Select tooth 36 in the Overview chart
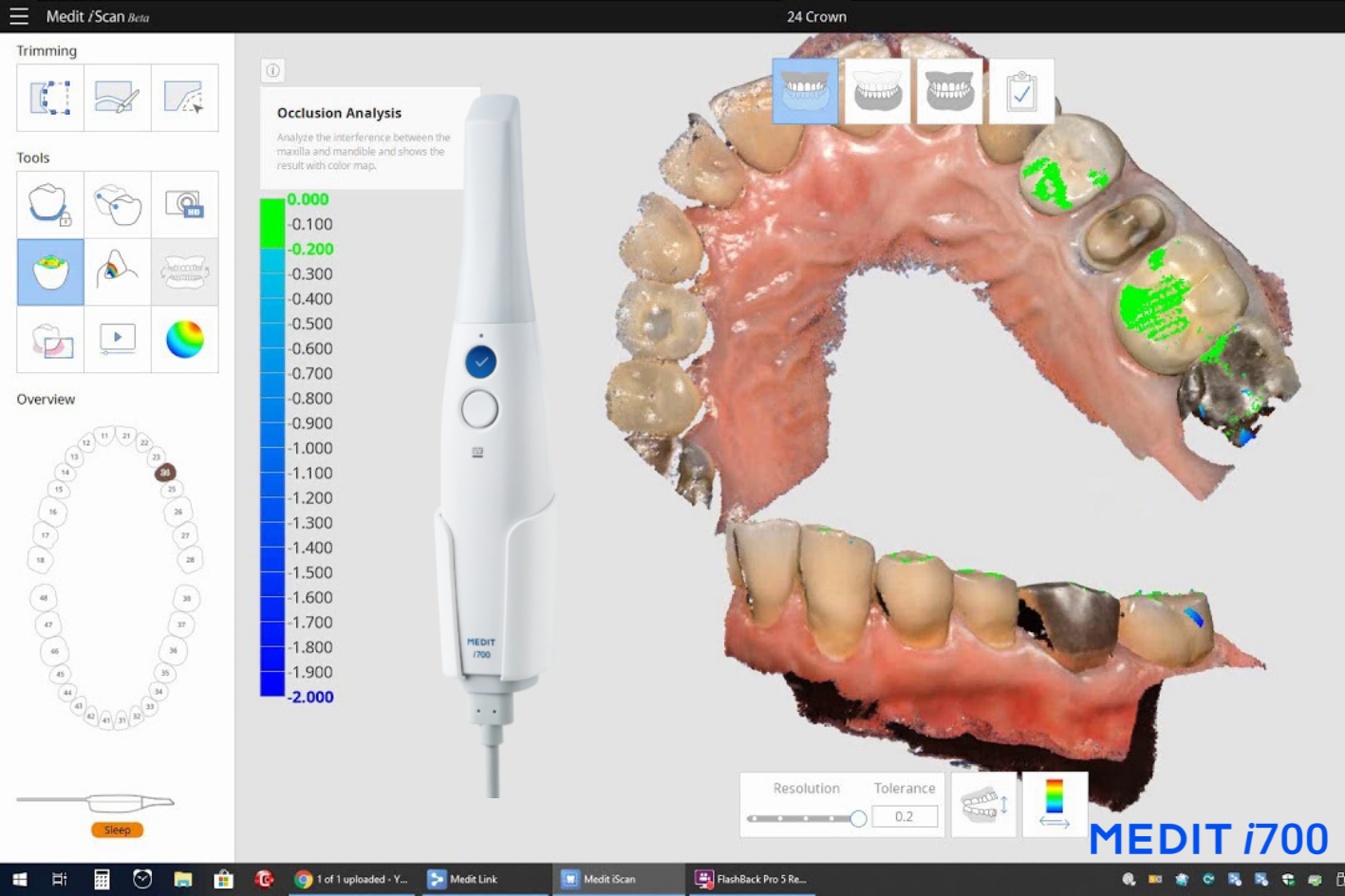 tap(173, 651)
